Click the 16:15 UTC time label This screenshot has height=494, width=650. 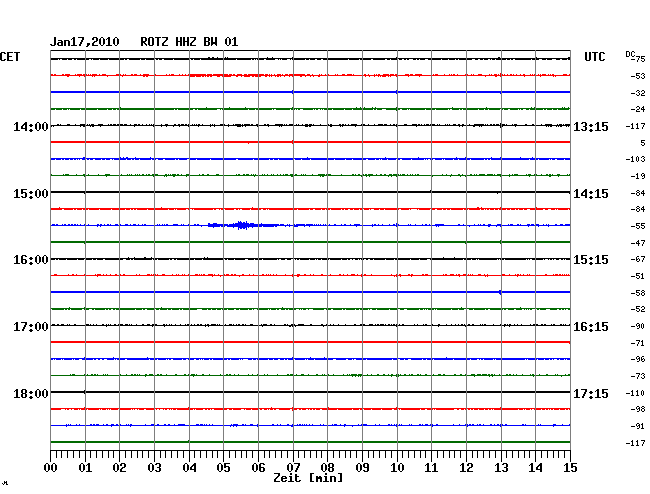point(591,327)
